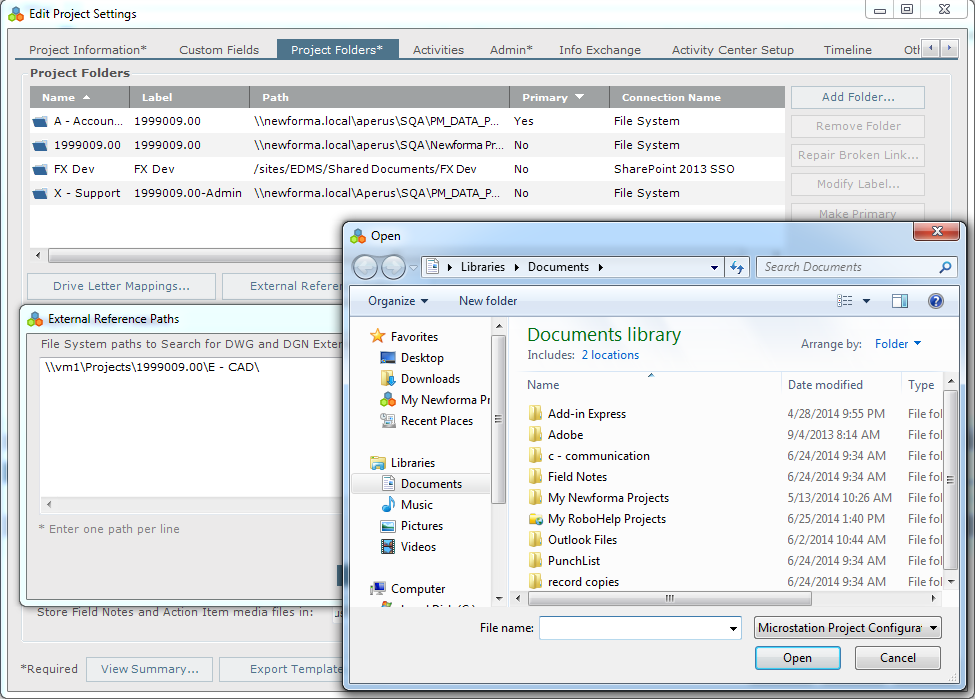The image size is (975, 699).
Task: Select the record copies folder
Action: click(x=583, y=582)
